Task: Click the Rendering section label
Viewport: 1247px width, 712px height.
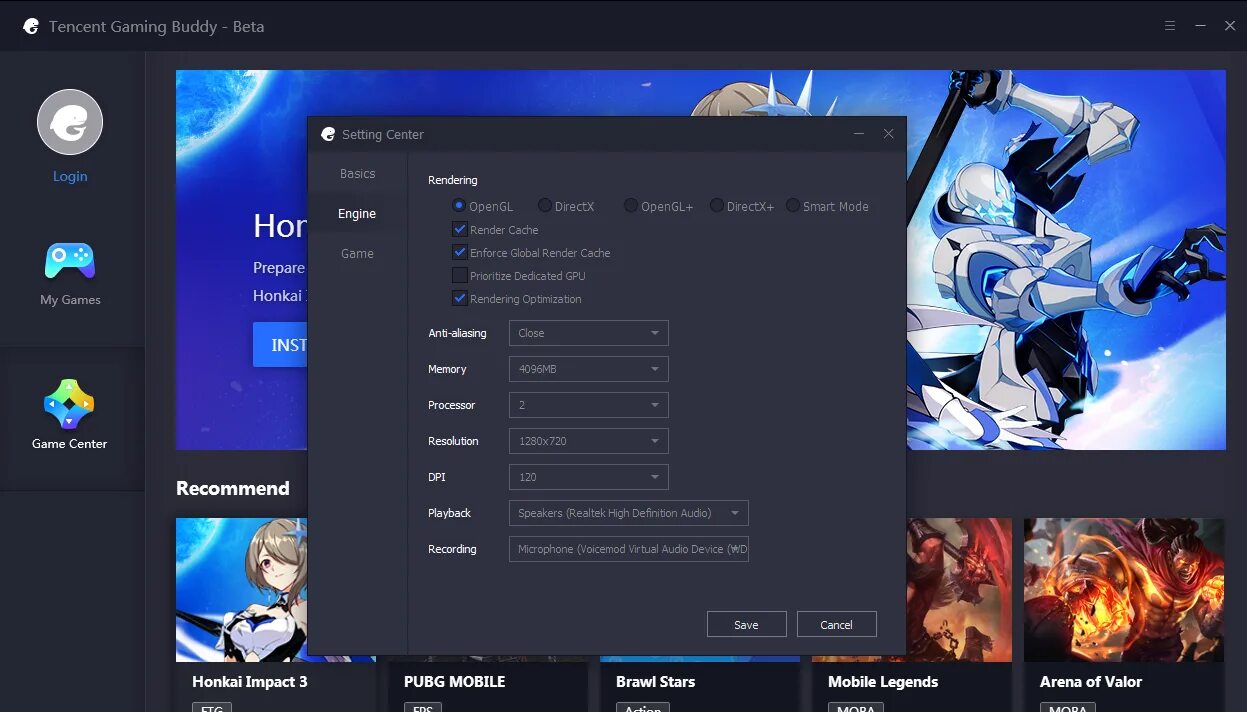Action: 453,180
